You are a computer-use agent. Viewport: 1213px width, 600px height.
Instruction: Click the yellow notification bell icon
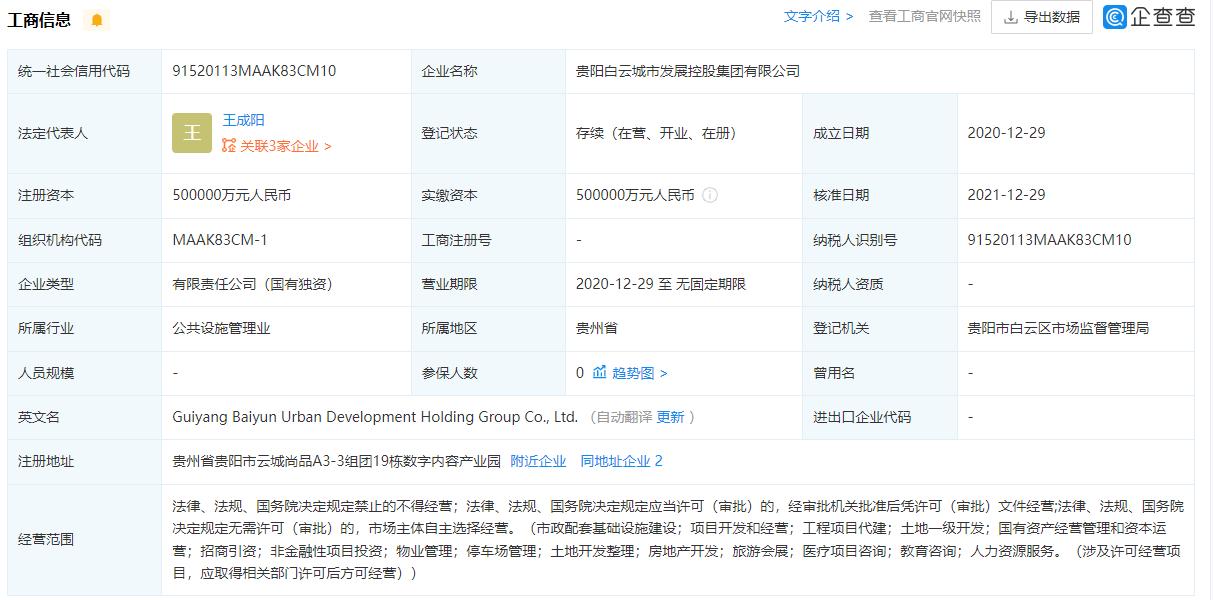point(97,19)
